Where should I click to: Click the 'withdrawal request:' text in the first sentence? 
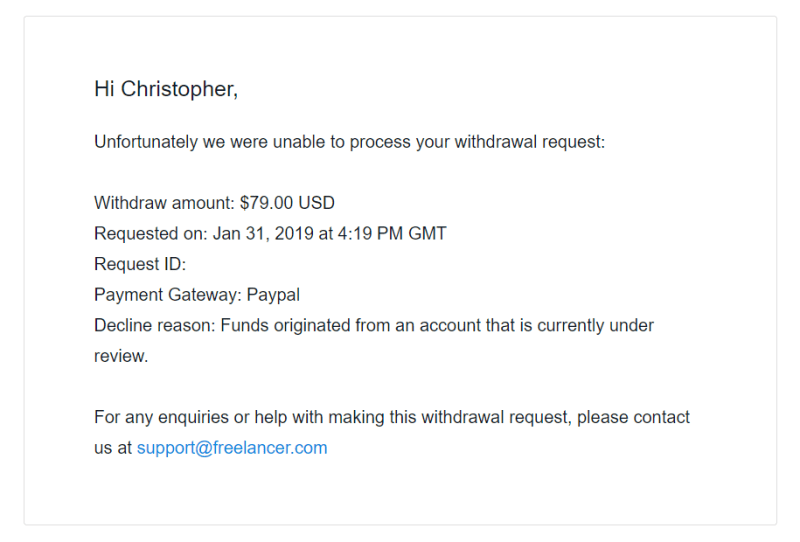pos(530,141)
